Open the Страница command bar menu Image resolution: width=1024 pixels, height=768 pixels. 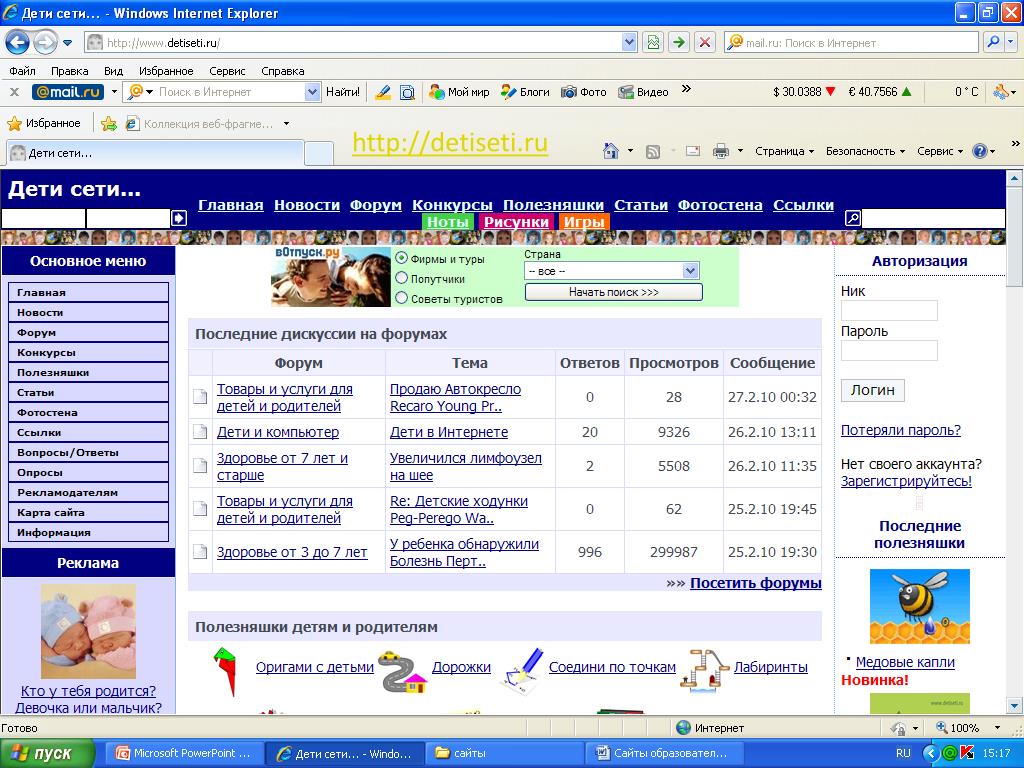coord(784,152)
